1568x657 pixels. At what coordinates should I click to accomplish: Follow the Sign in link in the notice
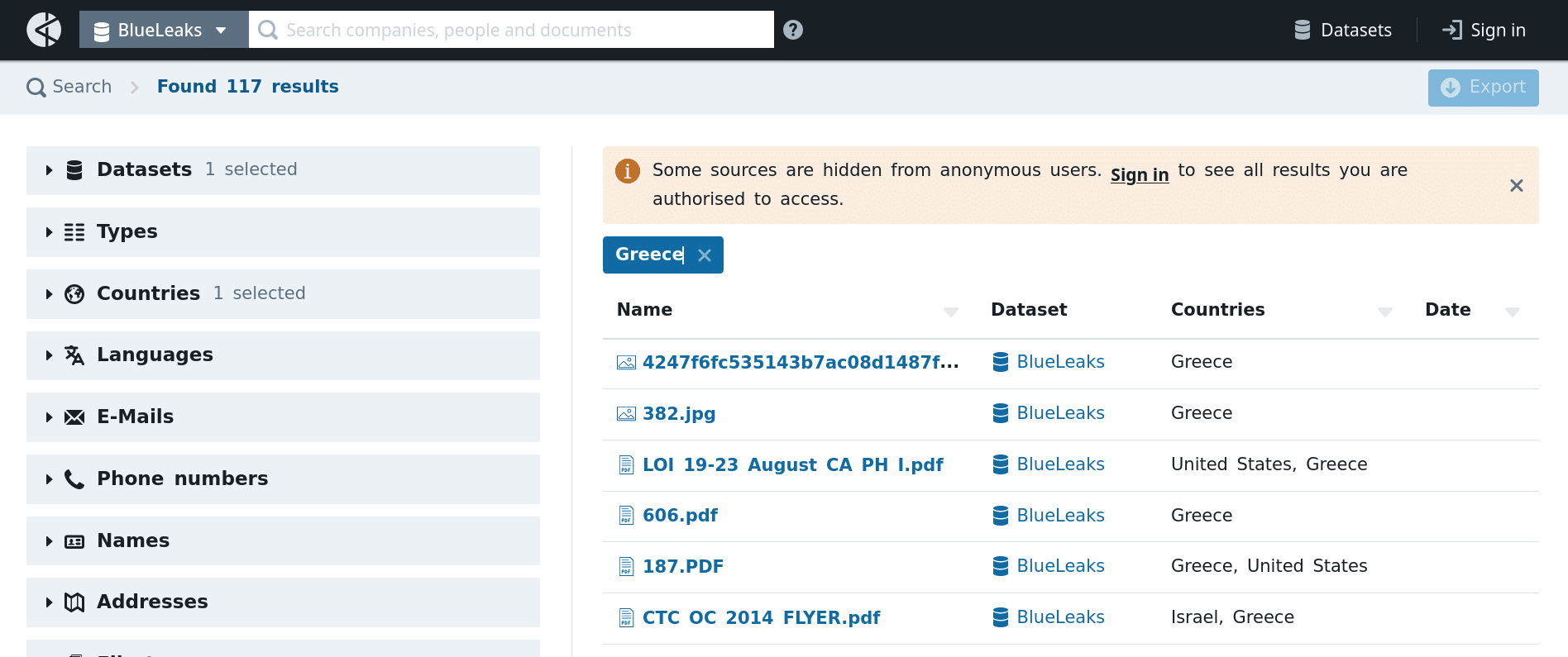(1140, 174)
